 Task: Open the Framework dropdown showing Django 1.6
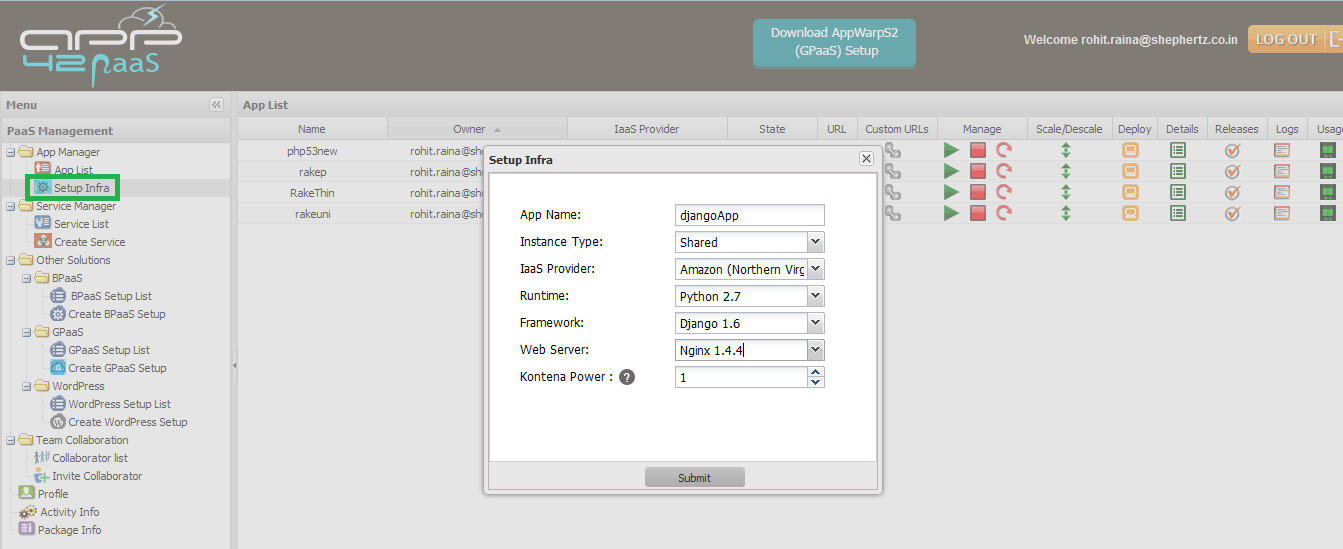[815, 323]
